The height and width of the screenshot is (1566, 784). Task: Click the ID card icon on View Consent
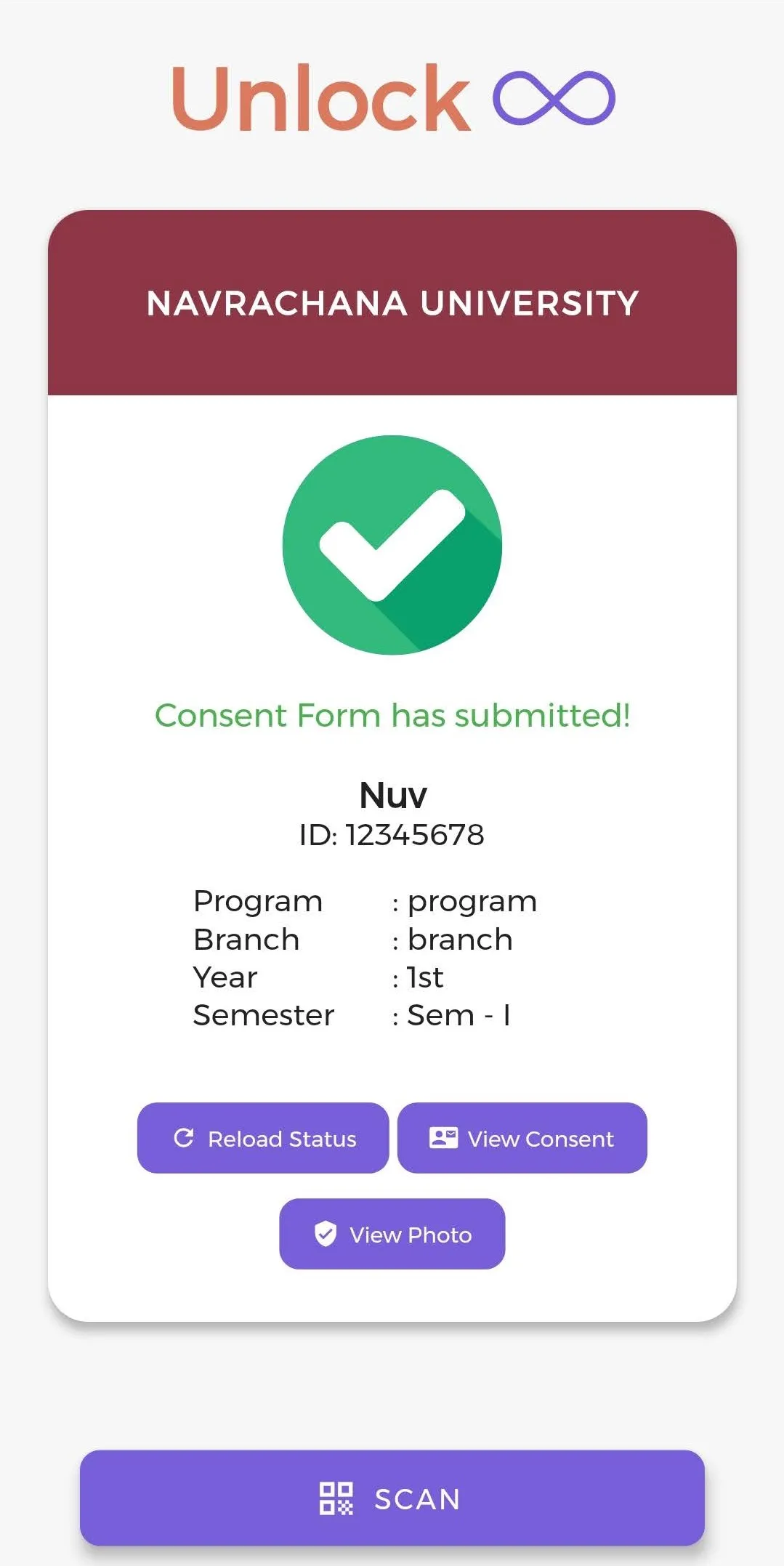coord(443,1138)
